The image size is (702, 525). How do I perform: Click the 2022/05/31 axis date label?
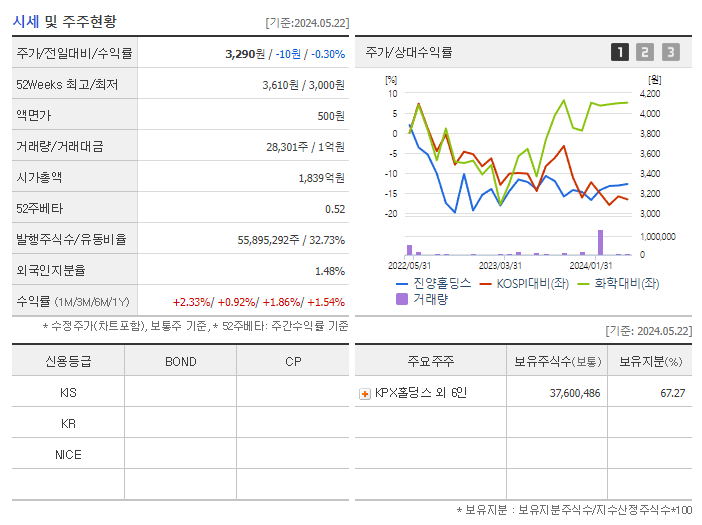409,266
